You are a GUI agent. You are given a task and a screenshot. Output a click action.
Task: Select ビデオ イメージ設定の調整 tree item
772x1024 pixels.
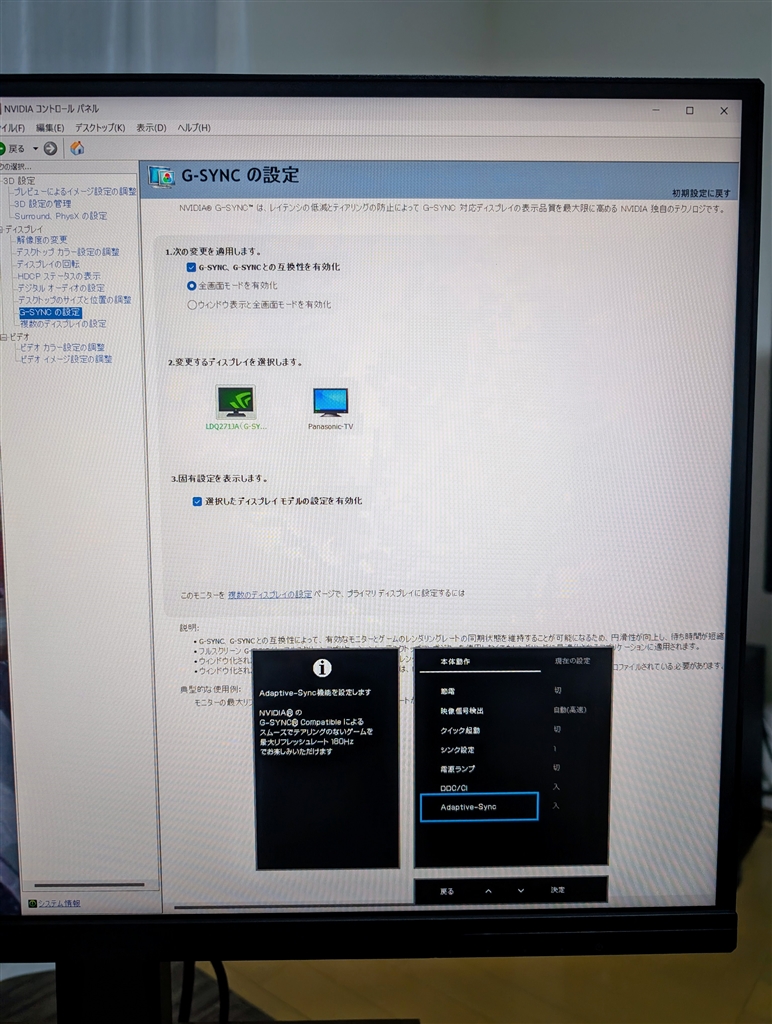click(66, 359)
